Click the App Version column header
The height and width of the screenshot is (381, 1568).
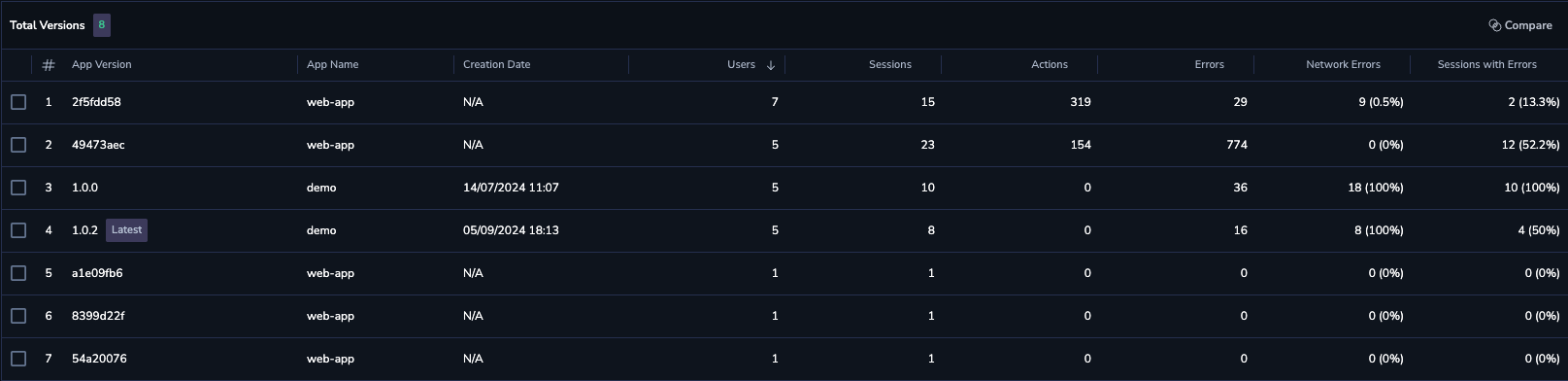click(102, 65)
